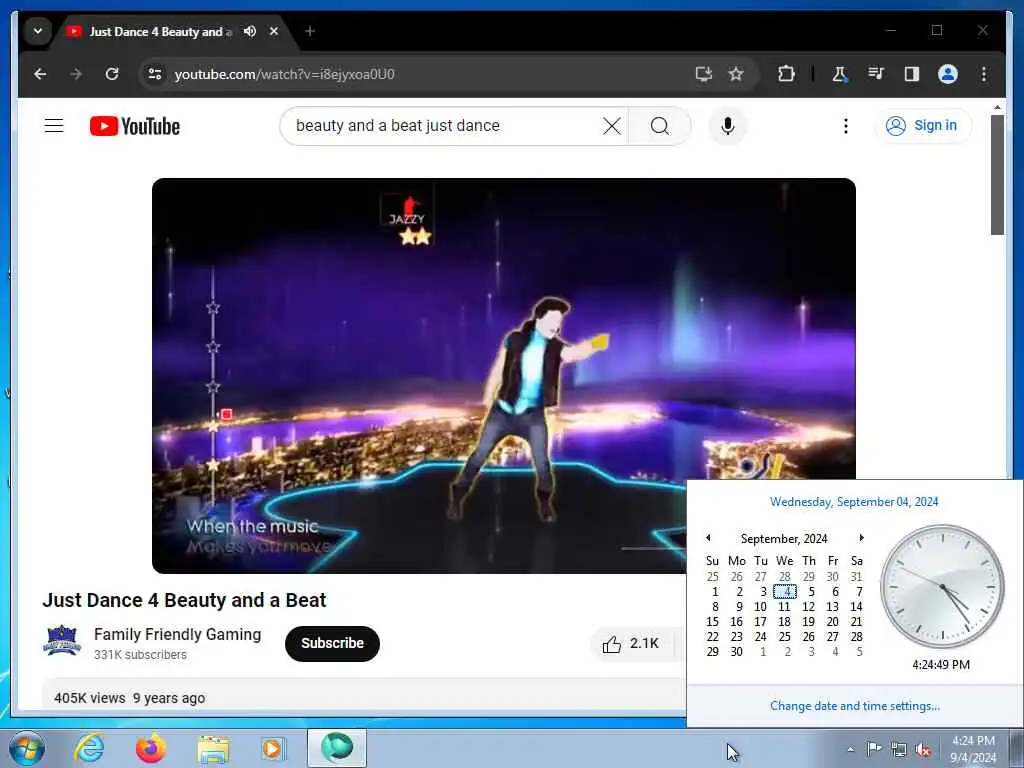Click the Sign in button
1024x768 pixels.
tap(923, 125)
